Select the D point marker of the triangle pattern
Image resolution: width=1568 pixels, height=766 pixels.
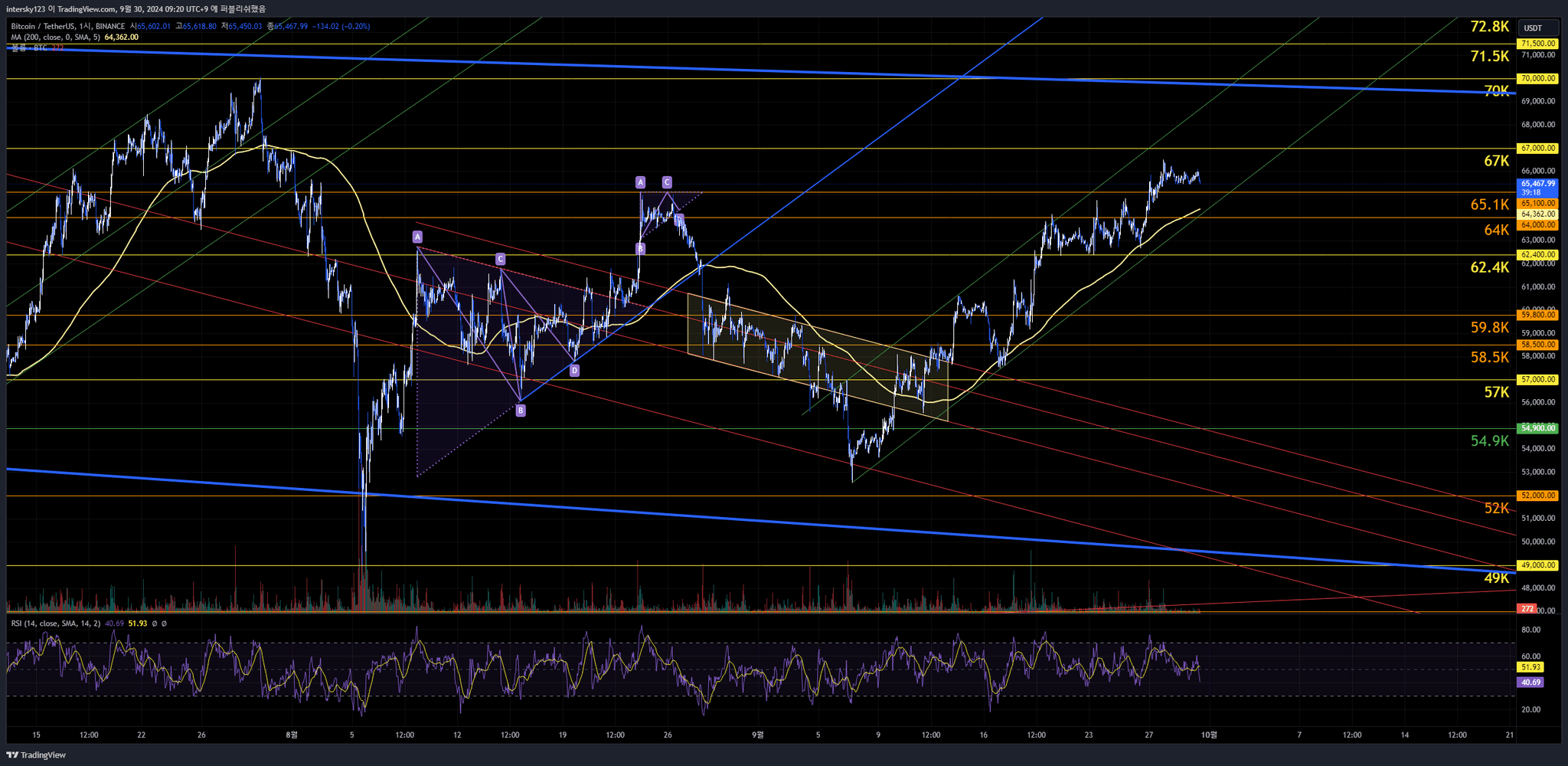click(574, 371)
